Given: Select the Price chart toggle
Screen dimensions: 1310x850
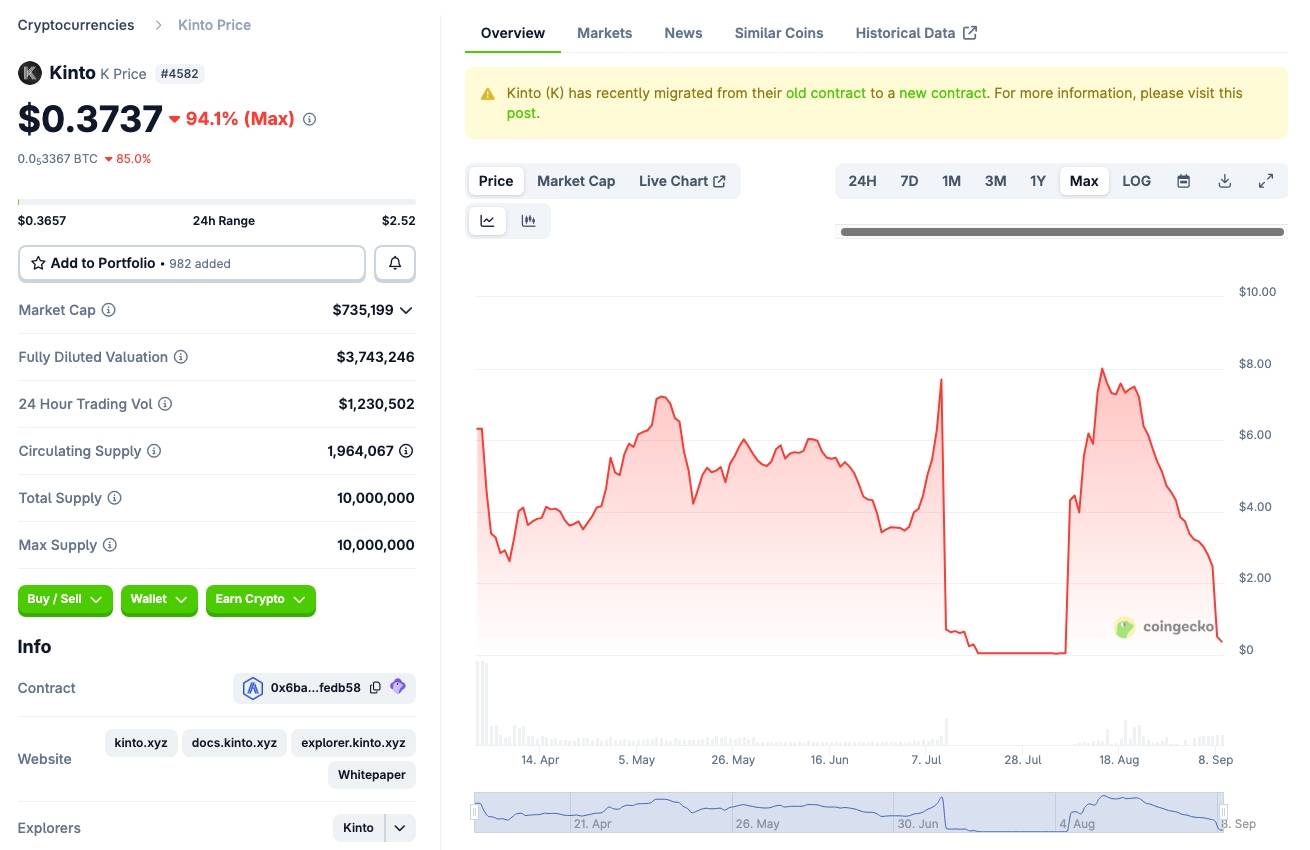Looking at the screenshot, I should 495,181.
